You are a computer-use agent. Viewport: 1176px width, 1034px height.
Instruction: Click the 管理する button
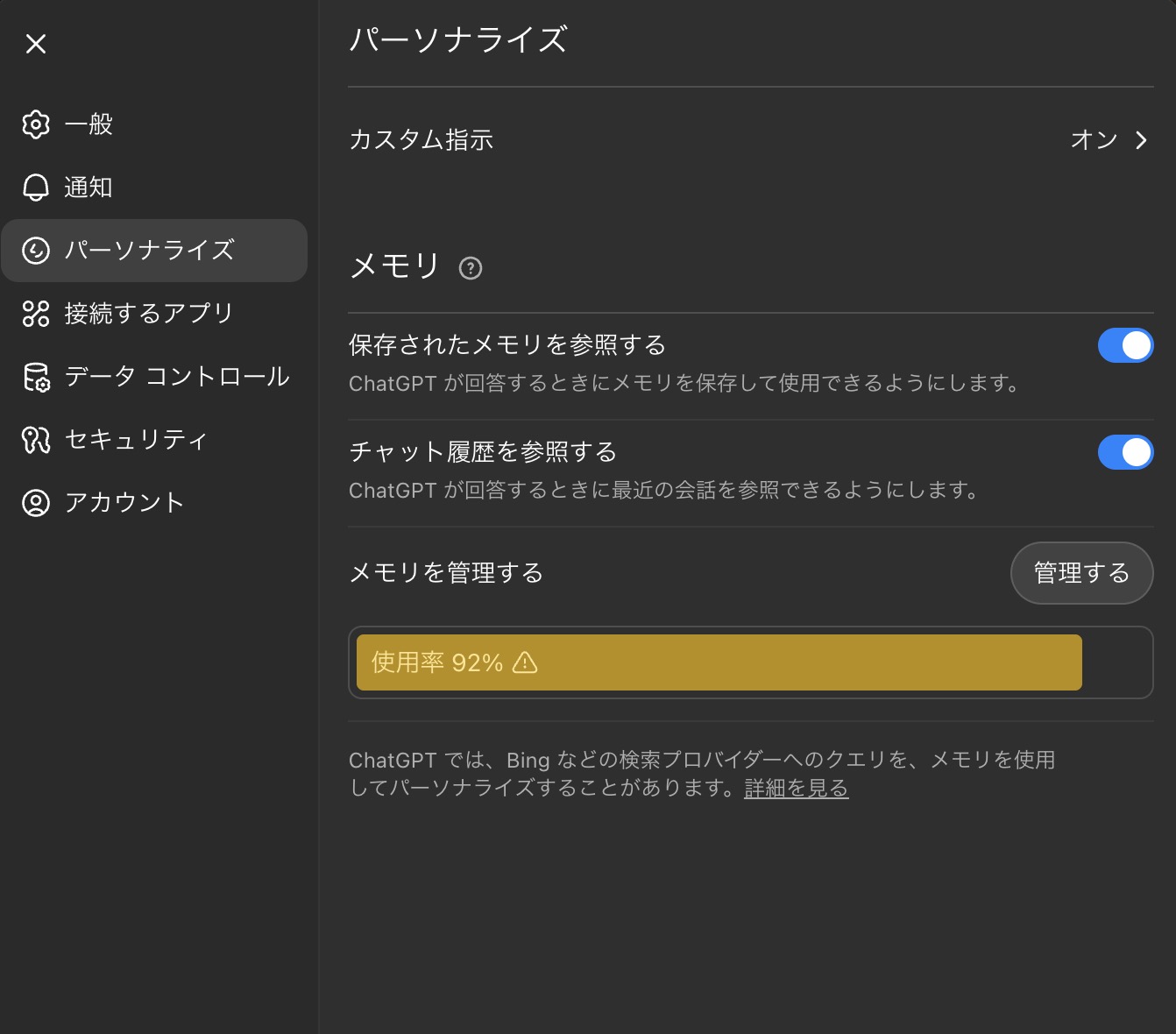(x=1082, y=573)
